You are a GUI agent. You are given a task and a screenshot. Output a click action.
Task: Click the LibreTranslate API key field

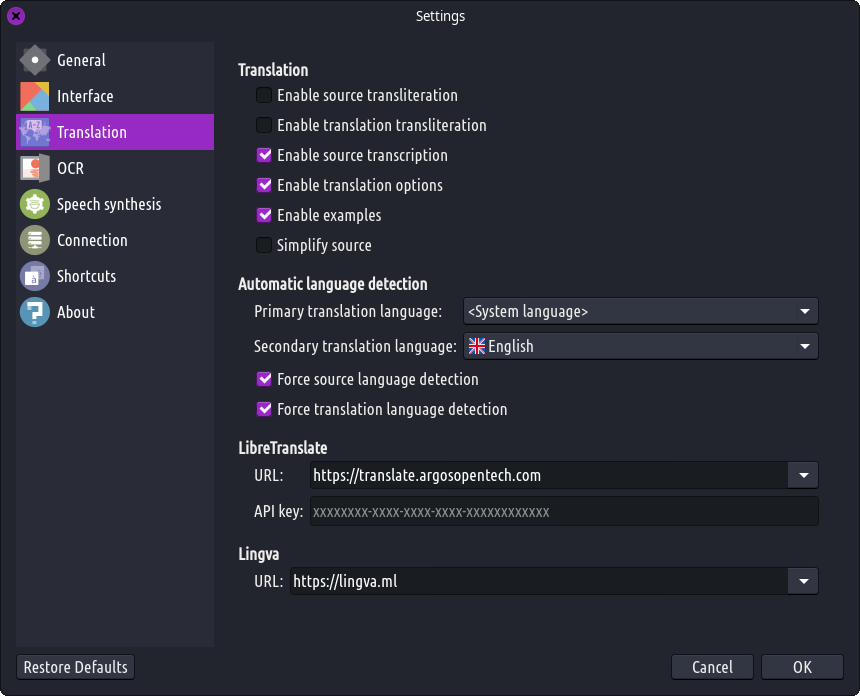(564, 511)
